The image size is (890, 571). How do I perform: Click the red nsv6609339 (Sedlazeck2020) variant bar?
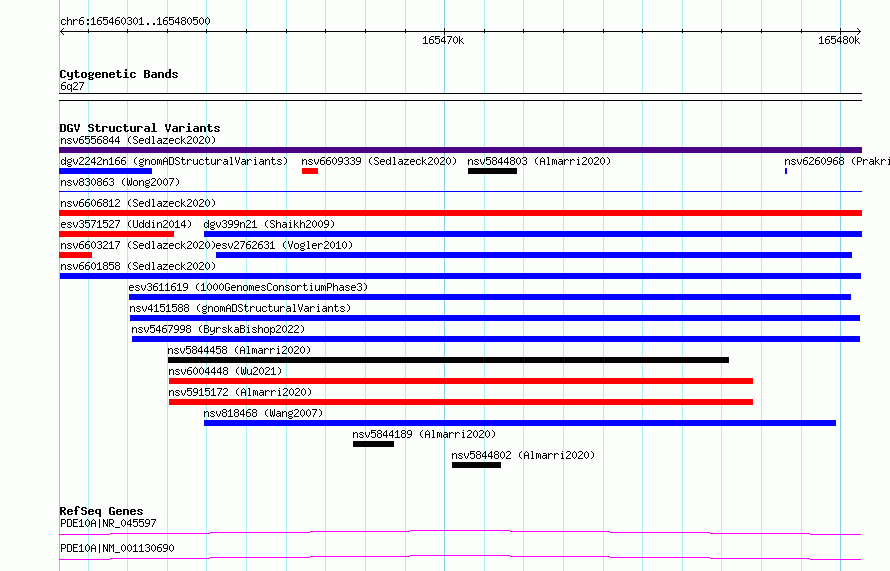pos(310,171)
